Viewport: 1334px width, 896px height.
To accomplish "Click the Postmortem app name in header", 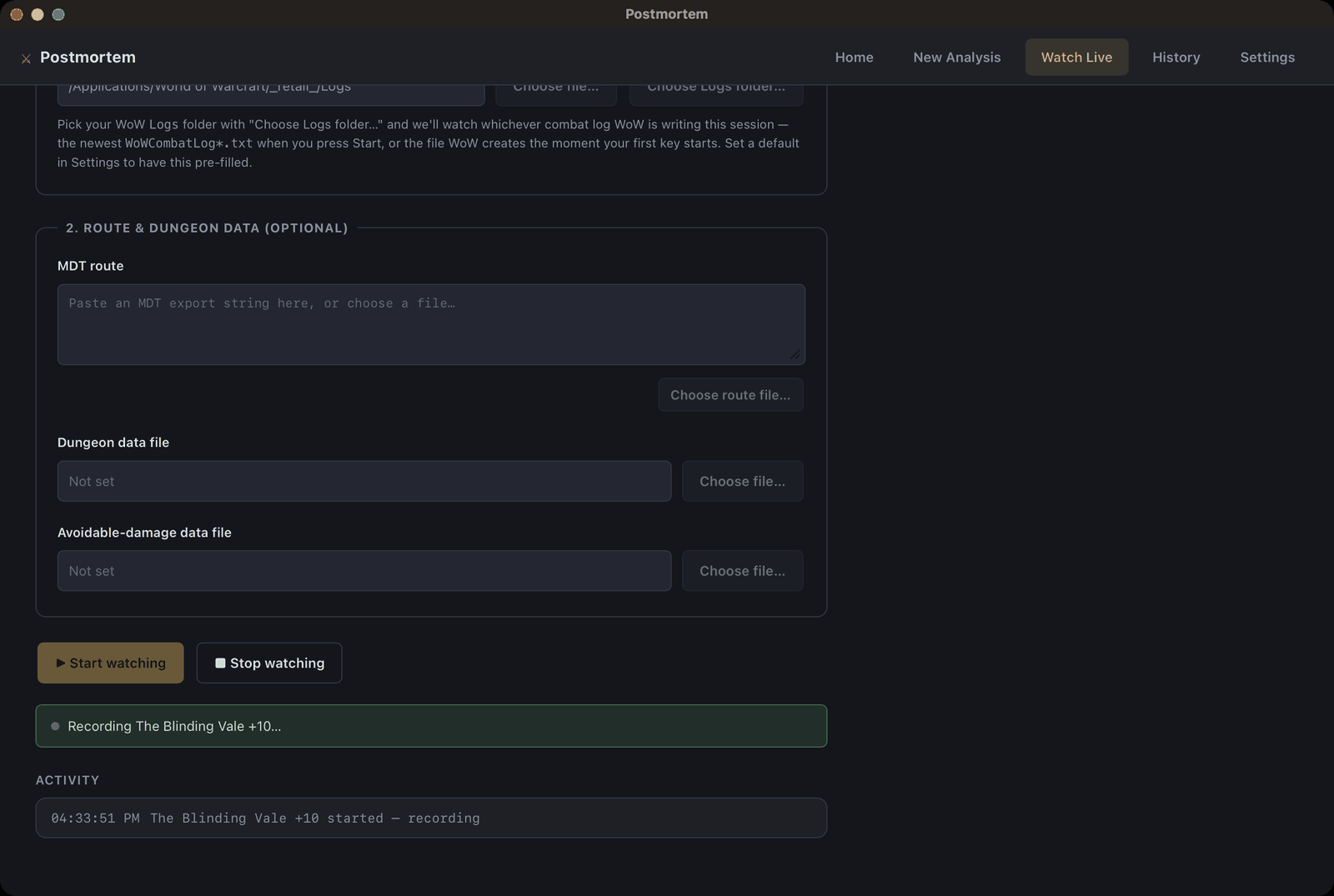I will (x=88, y=58).
